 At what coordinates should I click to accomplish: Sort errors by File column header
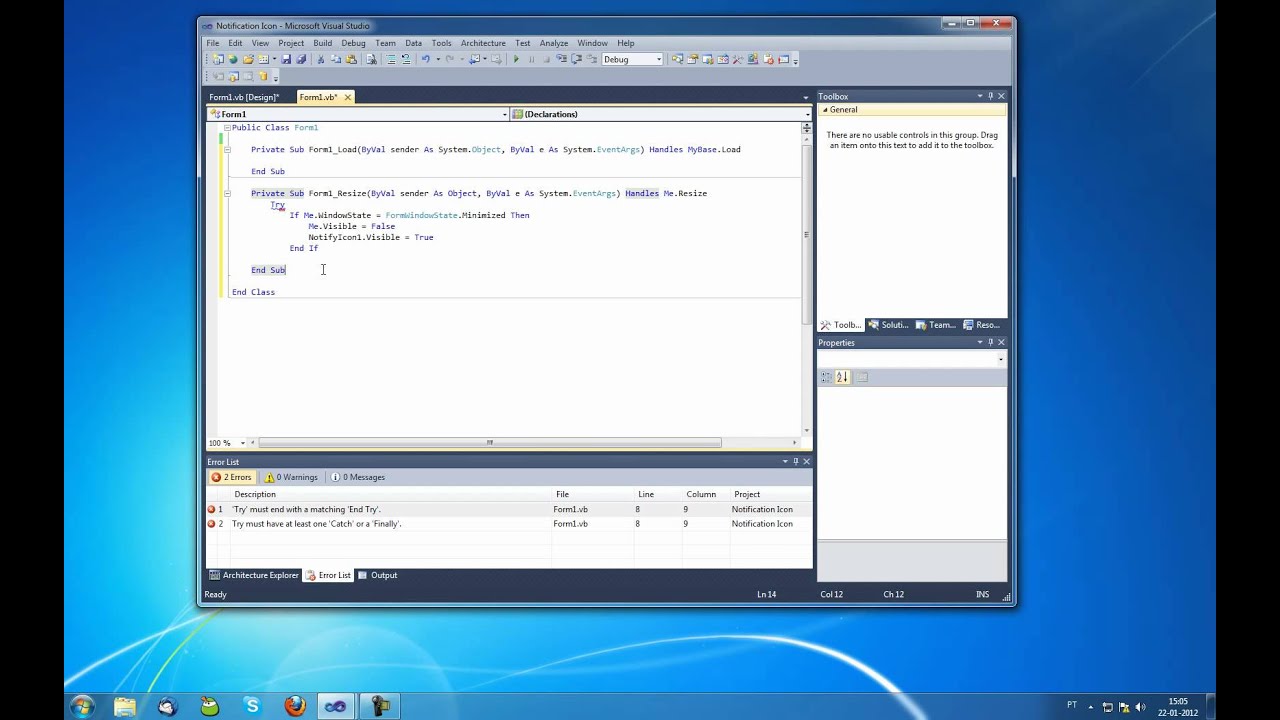[593, 494]
